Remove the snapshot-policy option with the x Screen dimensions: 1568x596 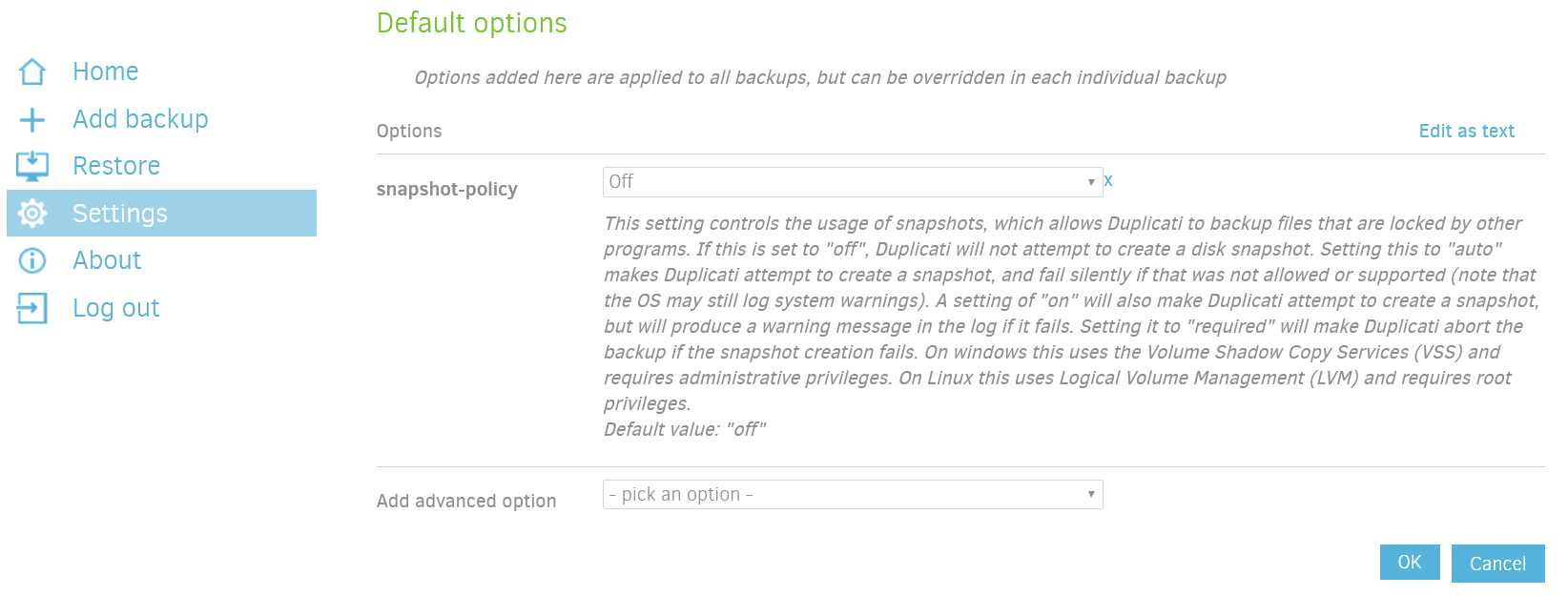[x=1109, y=179]
